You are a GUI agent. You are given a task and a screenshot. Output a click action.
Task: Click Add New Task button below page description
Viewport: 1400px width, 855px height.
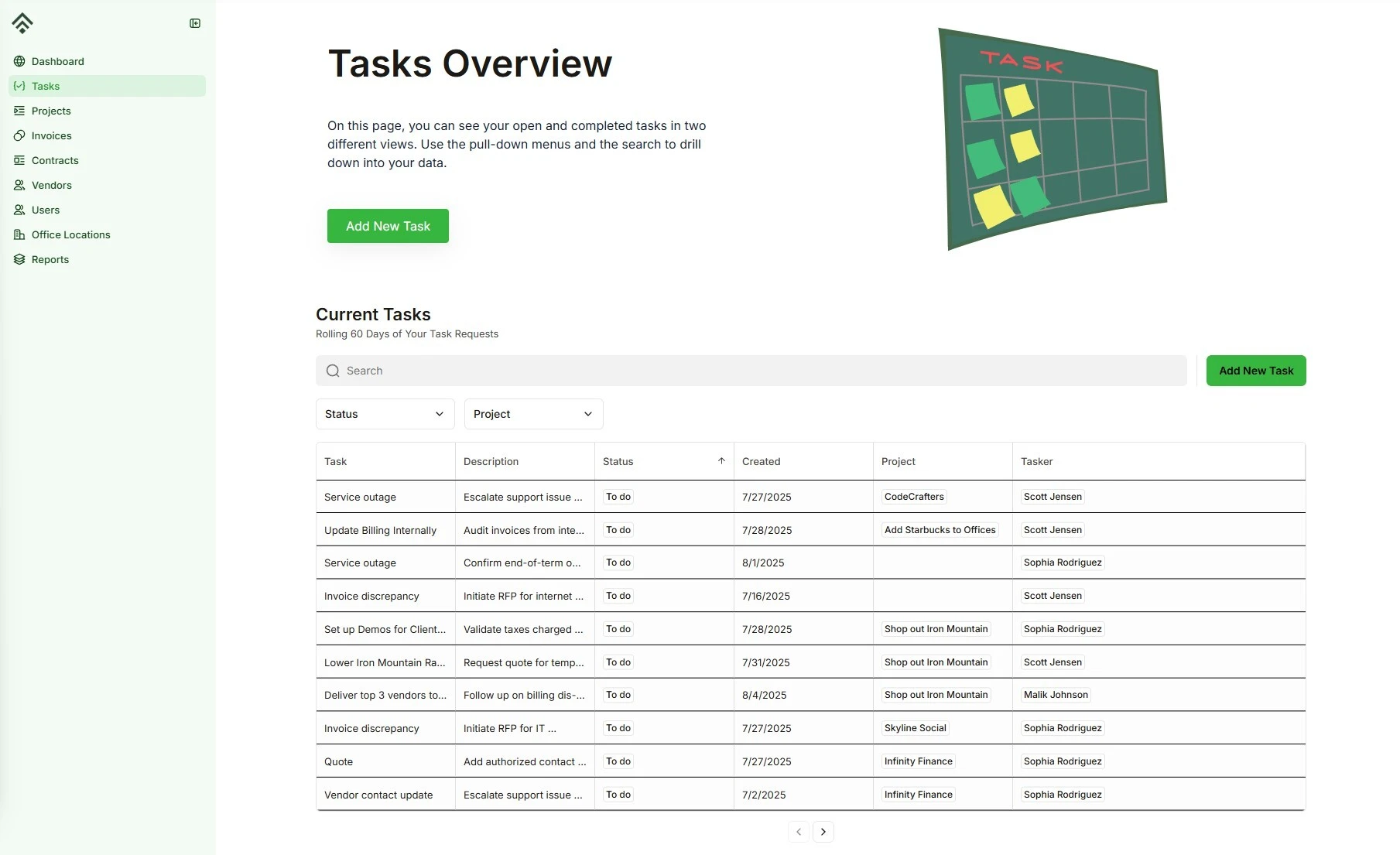388,226
